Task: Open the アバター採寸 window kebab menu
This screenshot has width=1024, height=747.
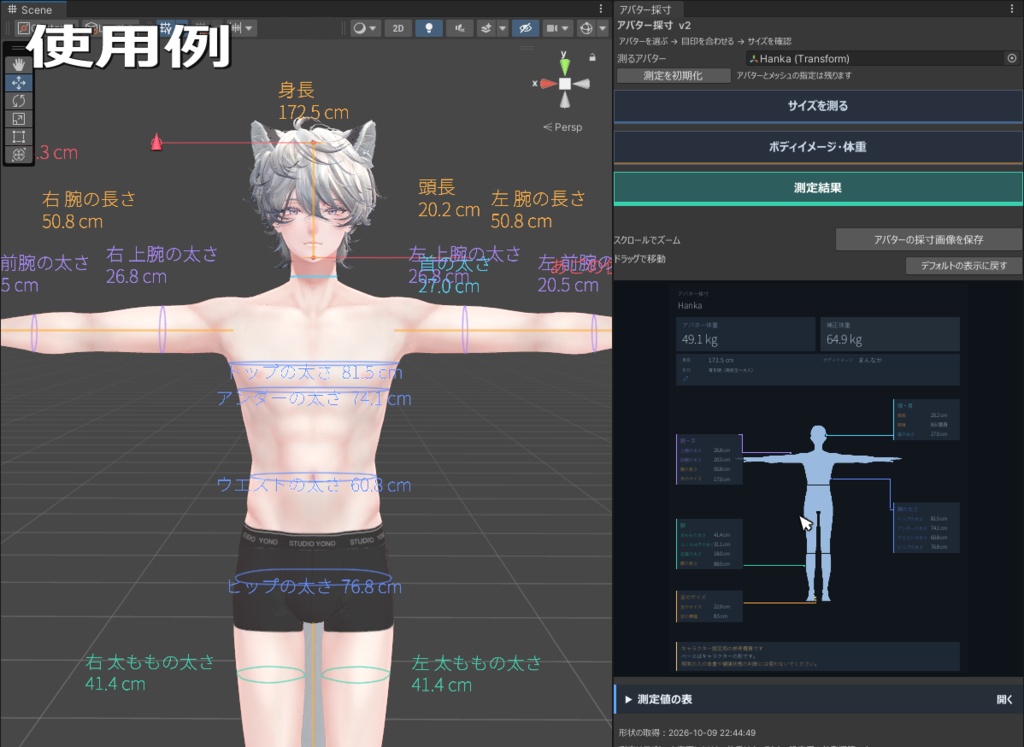Action: pos(1013,8)
